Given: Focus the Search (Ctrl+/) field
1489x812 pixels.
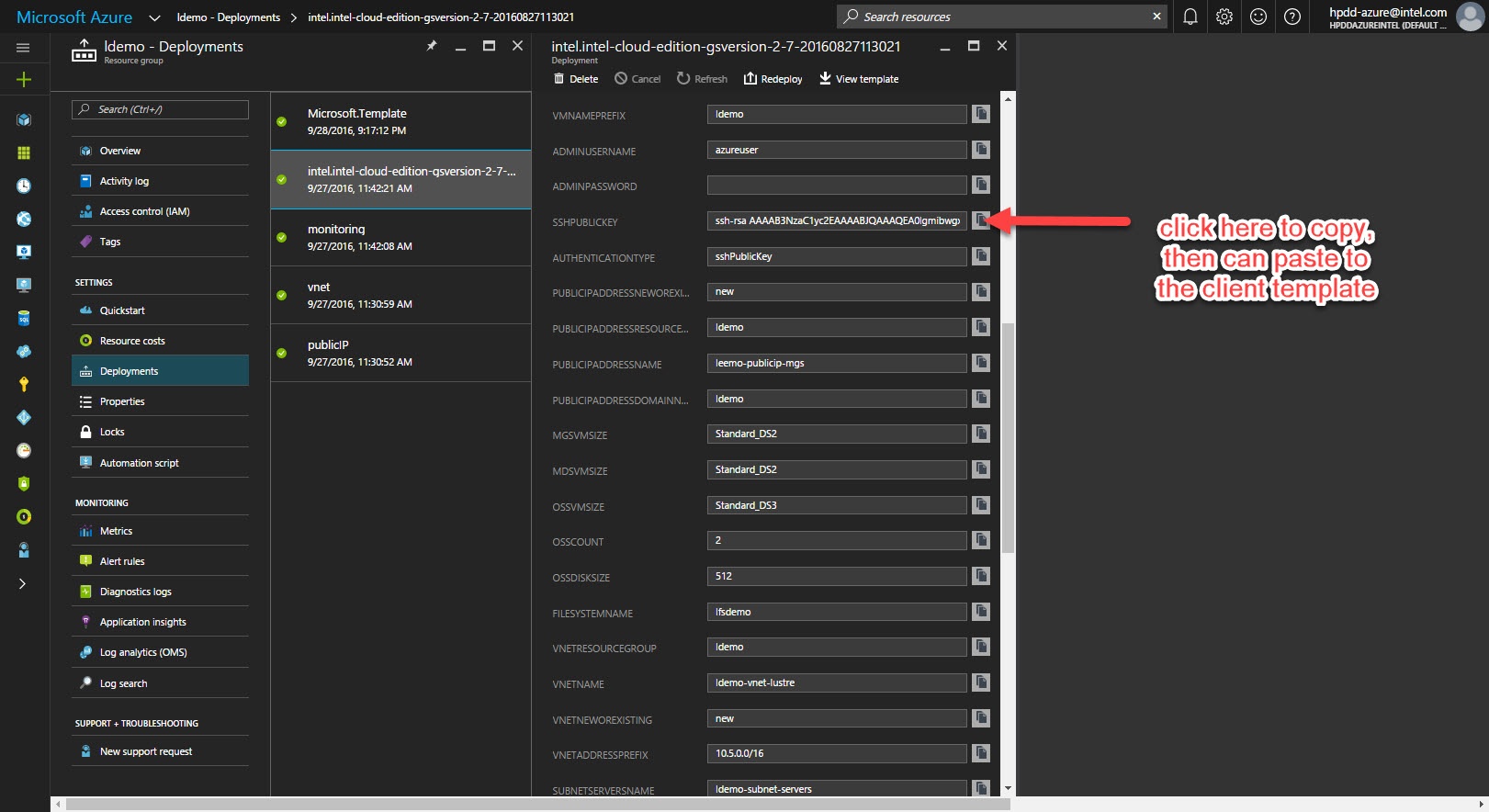Looking at the screenshot, I should pyautogui.click(x=160, y=109).
